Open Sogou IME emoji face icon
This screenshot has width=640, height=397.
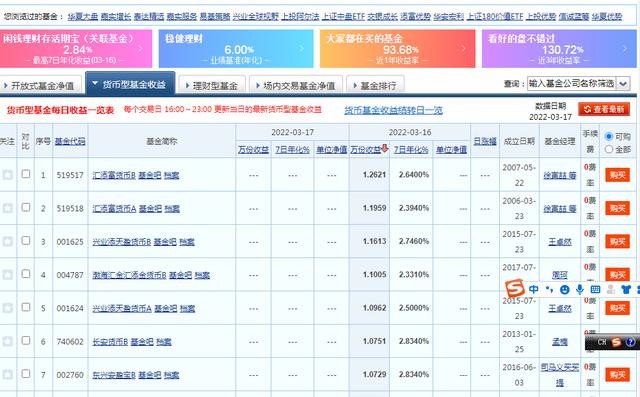564,290
